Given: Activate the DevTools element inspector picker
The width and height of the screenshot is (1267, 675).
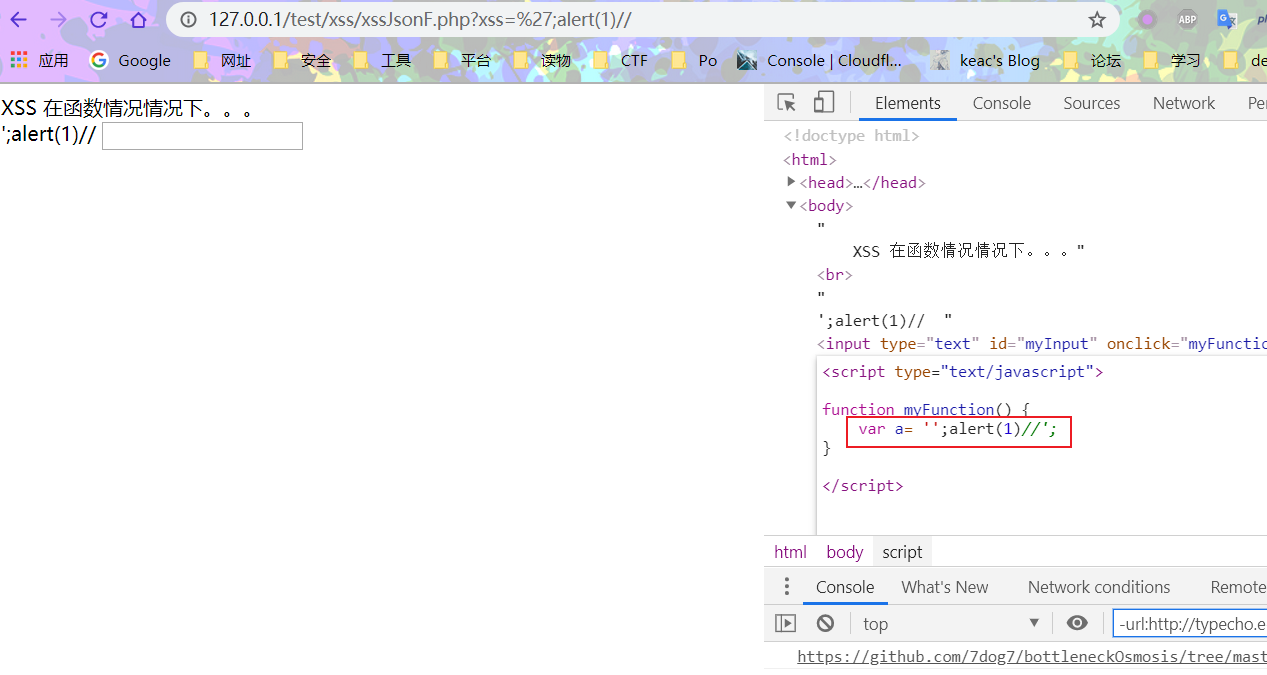Looking at the screenshot, I should (787, 103).
